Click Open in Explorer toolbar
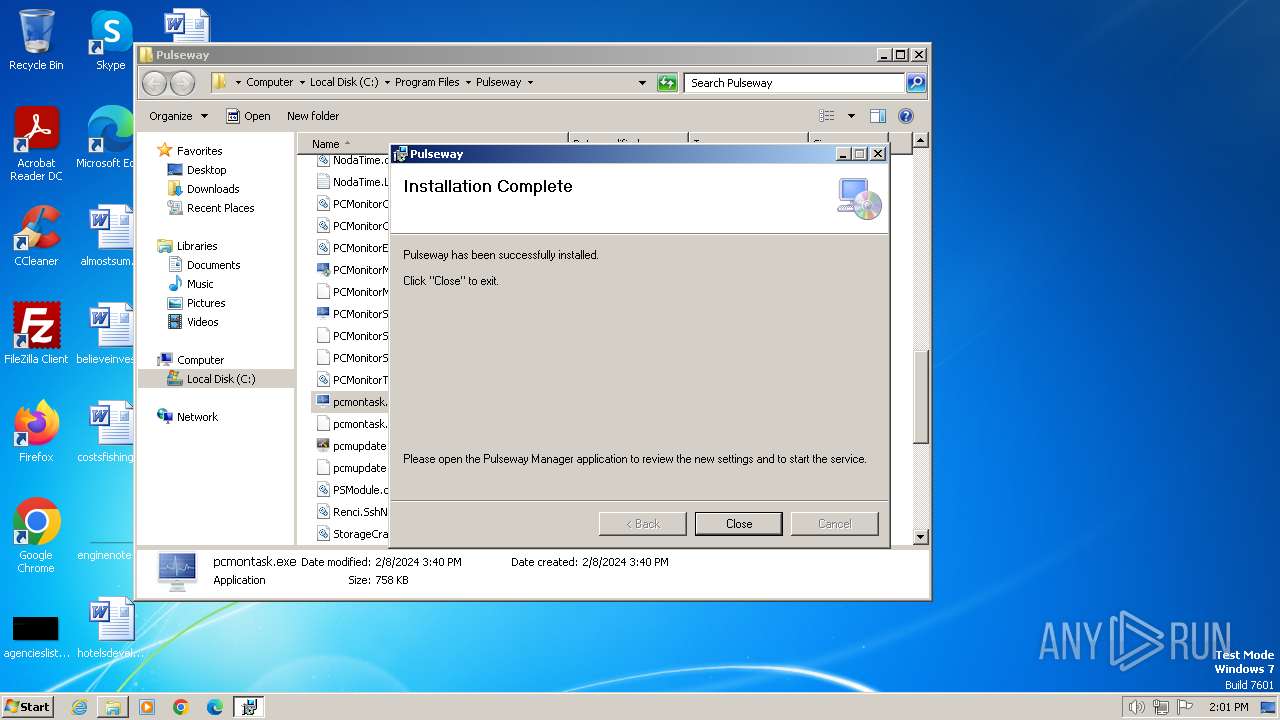The height and width of the screenshot is (720, 1280). pyautogui.click(x=248, y=116)
